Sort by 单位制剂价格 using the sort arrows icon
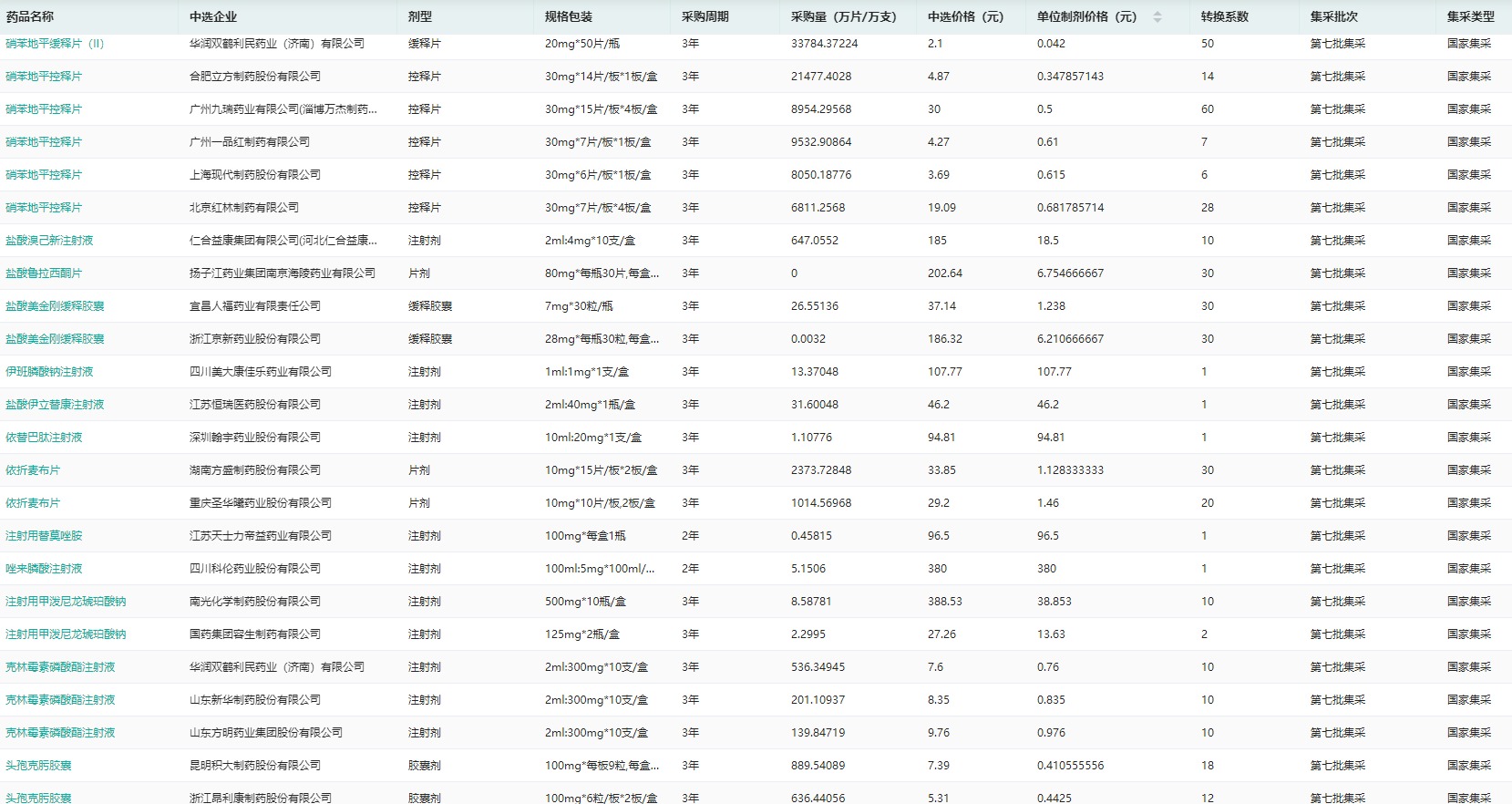This screenshot has width=1512, height=804. point(1157,16)
